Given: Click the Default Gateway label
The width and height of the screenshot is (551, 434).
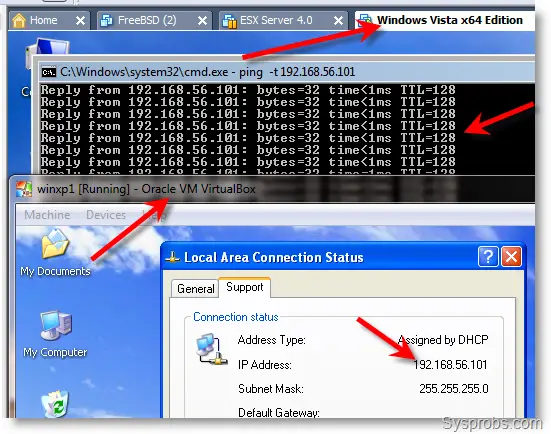Looking at the screenshot, I should pyautogui.click(x=279, y=413).
